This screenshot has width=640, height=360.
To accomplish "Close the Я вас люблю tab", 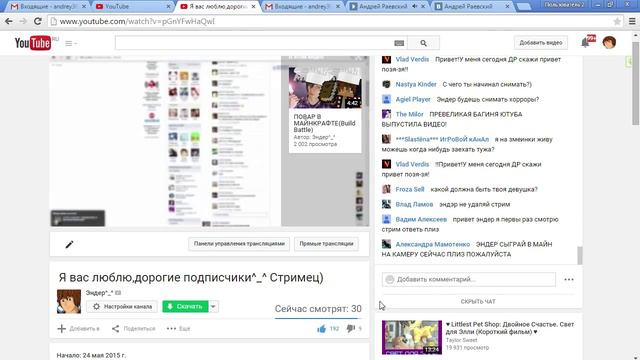I will click(253, 7).
